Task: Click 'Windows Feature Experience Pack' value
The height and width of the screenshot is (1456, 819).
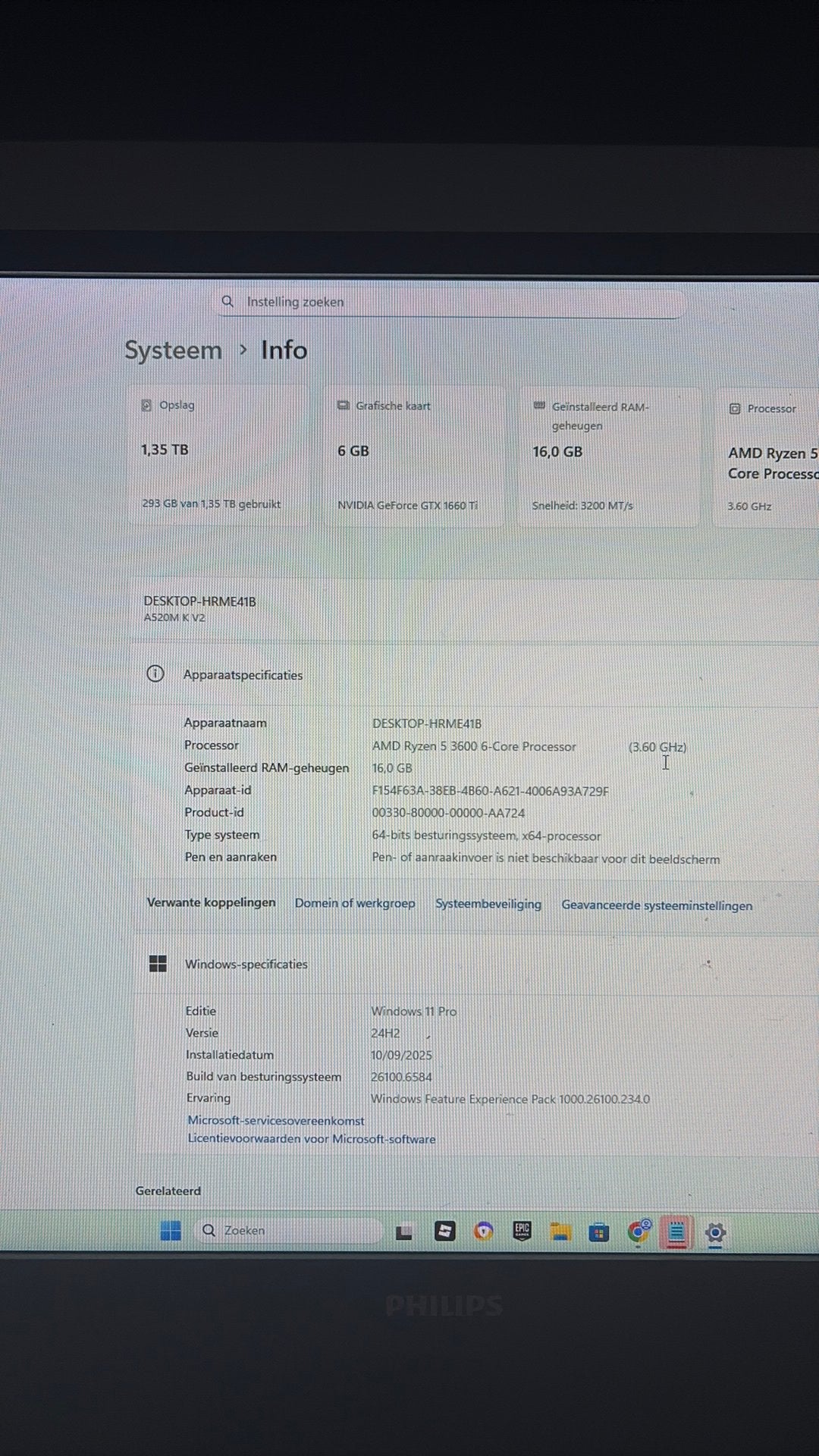Action: click(510, 1100)
